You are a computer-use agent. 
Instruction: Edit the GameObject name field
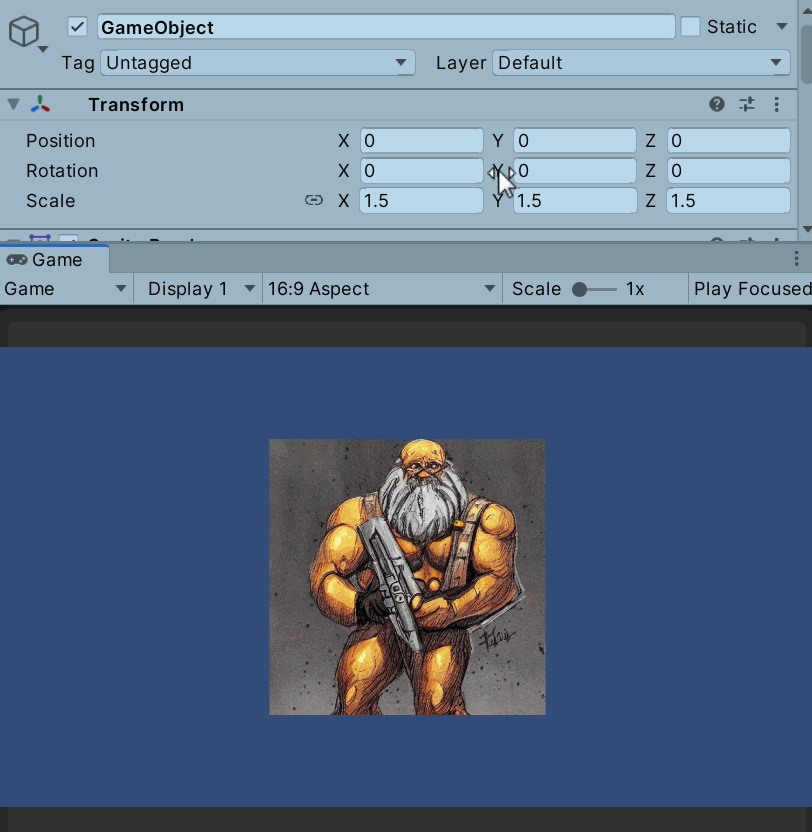(386, 27)
